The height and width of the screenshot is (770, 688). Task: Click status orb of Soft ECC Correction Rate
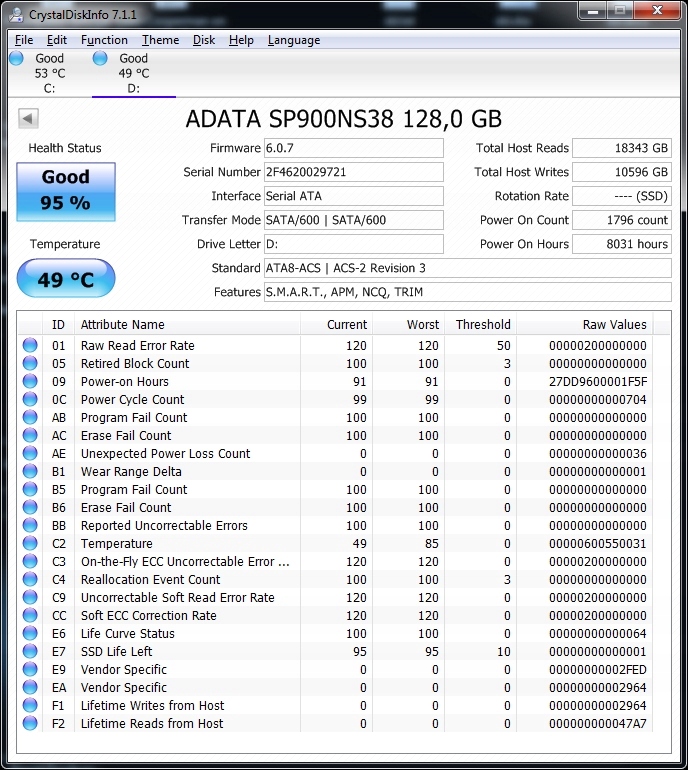[30, 615]
